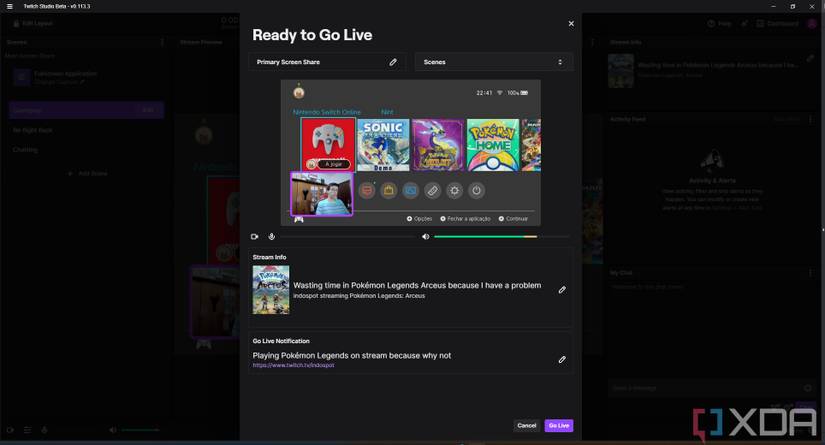825x445 pixels.
Task: Toggle the camera icon below the preview
Action: pos(255,237)
